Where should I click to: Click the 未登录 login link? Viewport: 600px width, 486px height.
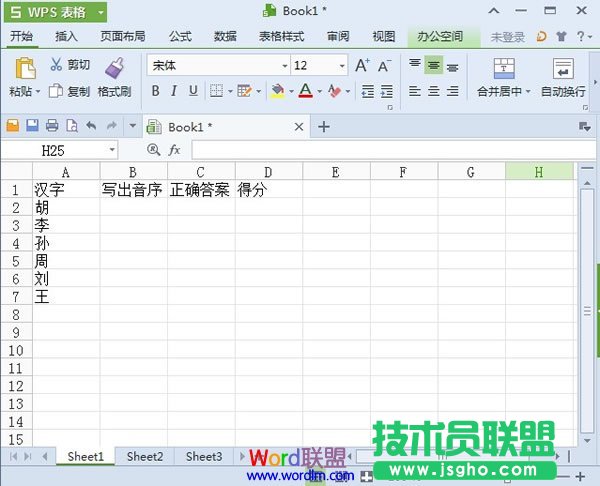tap(507, 37)
